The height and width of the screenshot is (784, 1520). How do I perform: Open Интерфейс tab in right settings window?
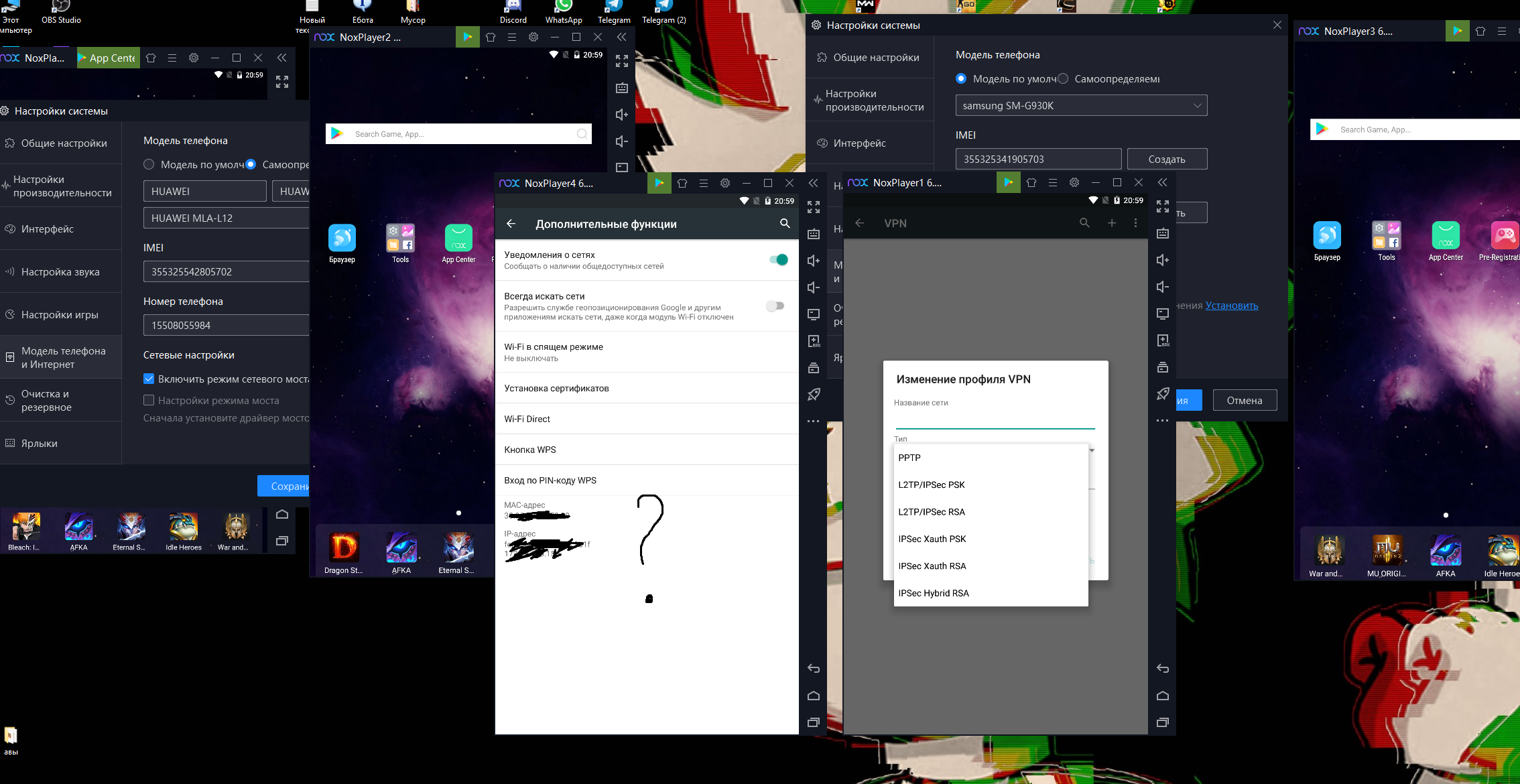pyautogui.click(x=870, y=143)
